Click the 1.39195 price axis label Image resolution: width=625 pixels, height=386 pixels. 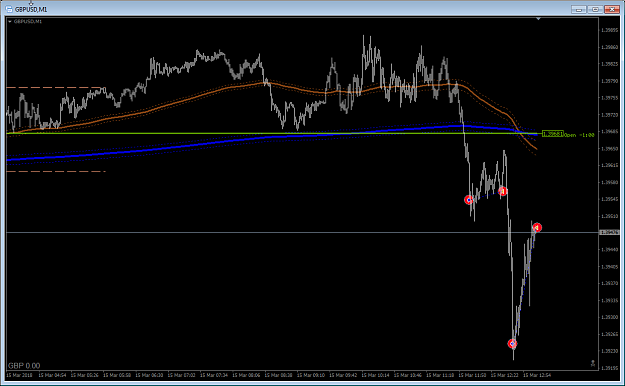[x=610, y=368]
